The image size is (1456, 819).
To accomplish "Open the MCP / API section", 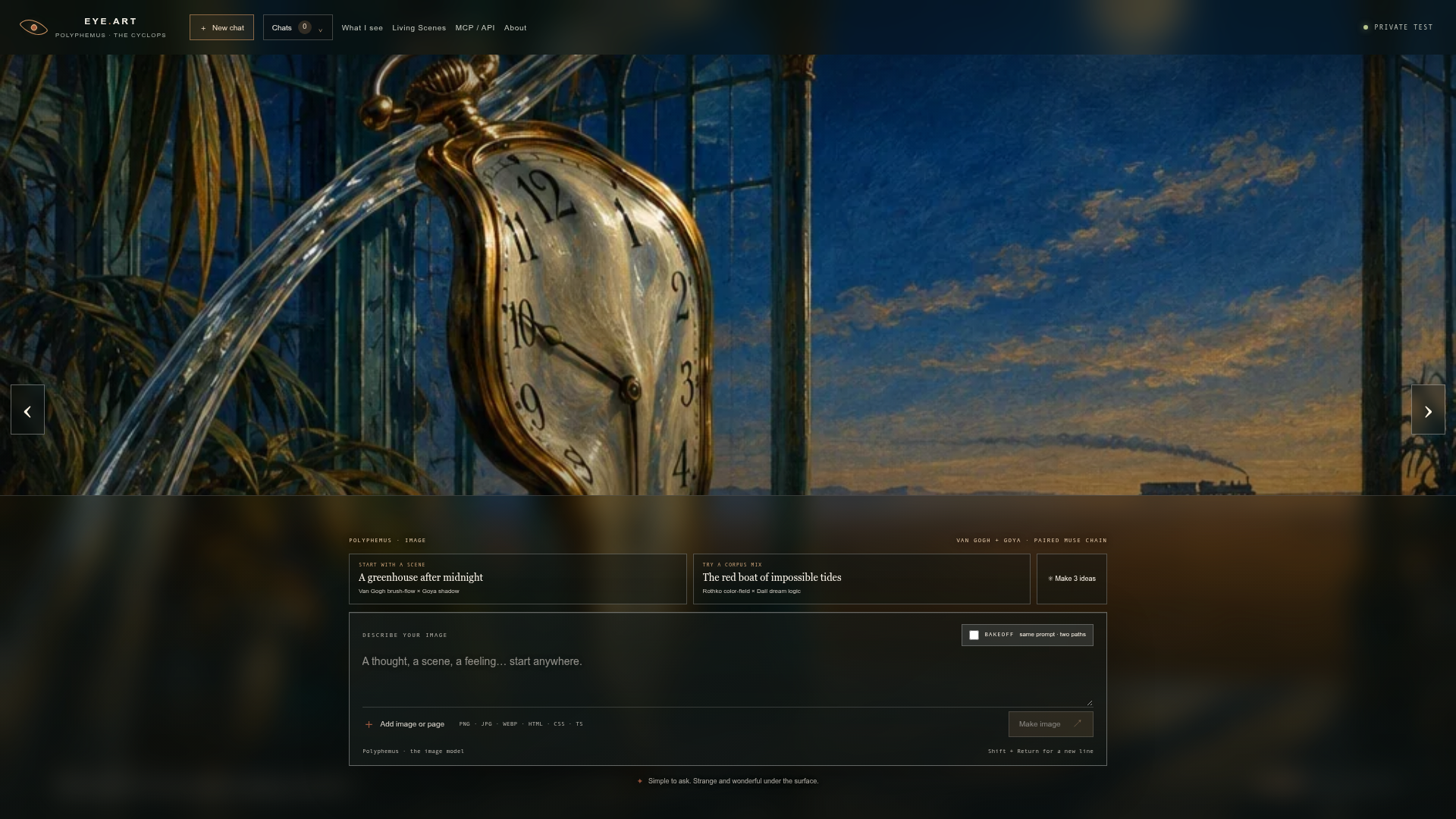I will point(475,28).
